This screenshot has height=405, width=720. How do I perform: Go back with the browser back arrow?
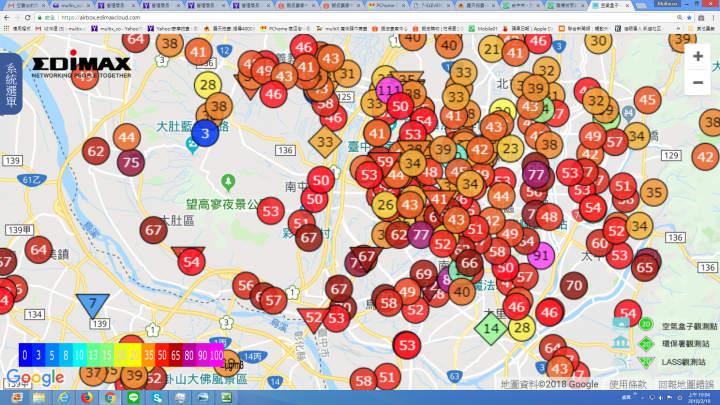pos(6,17)
